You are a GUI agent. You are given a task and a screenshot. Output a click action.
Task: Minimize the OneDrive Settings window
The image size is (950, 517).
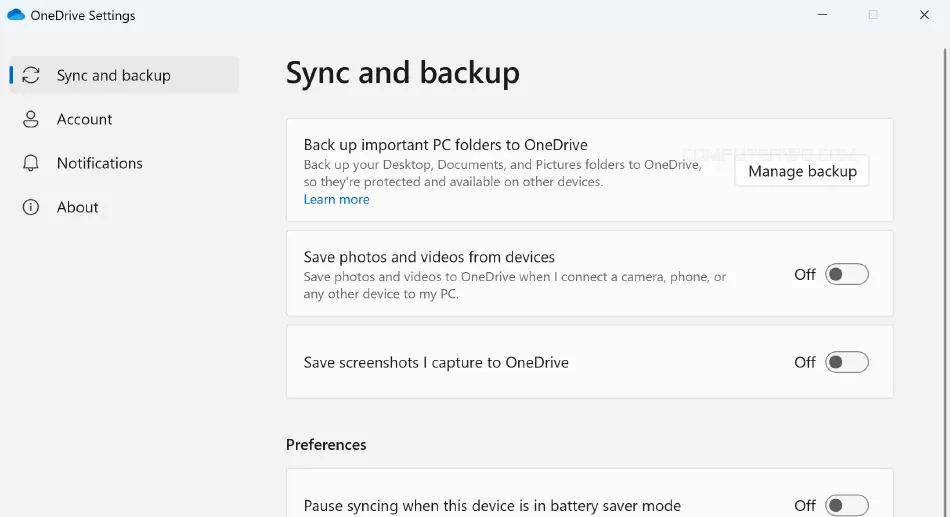tap(822, 15)
